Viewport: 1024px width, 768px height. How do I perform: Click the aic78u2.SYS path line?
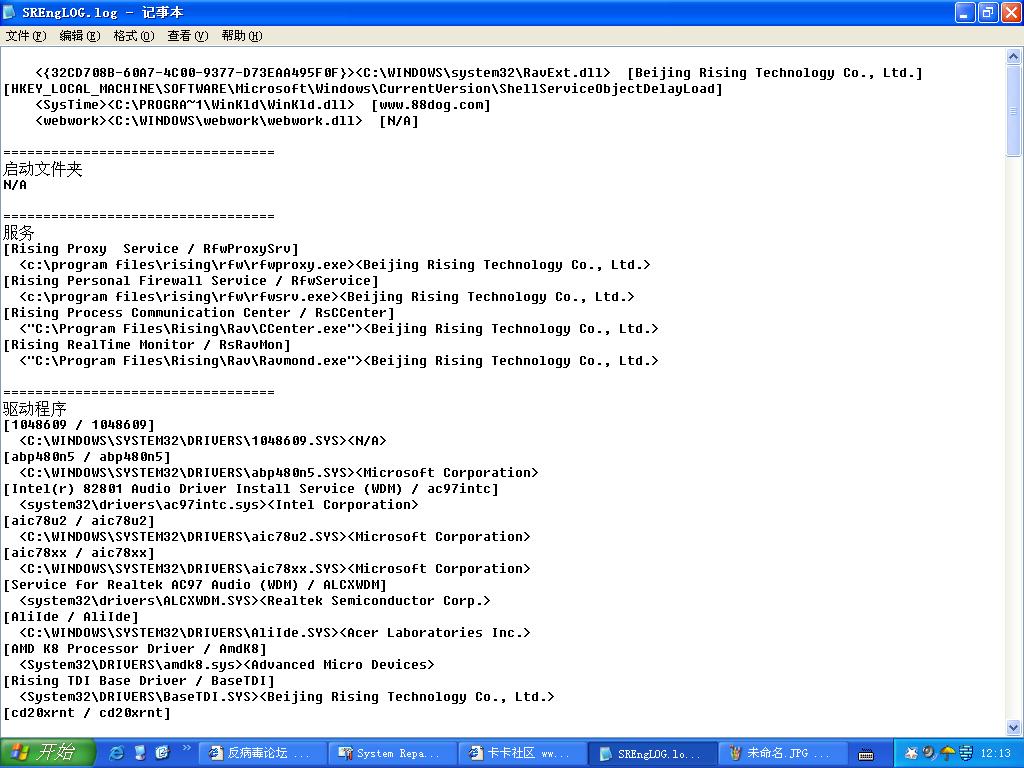point(275,537)
